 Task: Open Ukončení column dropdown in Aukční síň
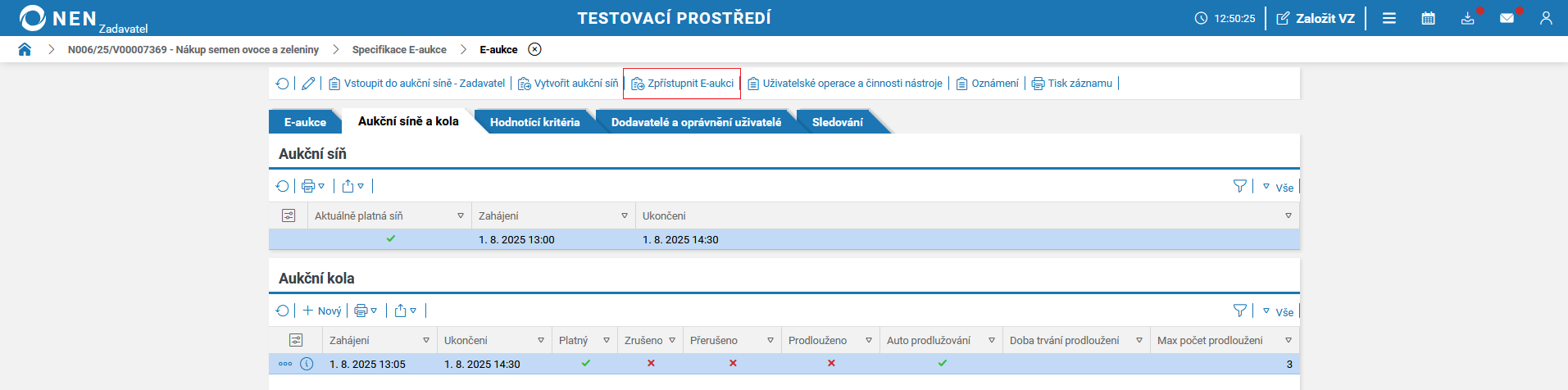[x=1288, y=215]
